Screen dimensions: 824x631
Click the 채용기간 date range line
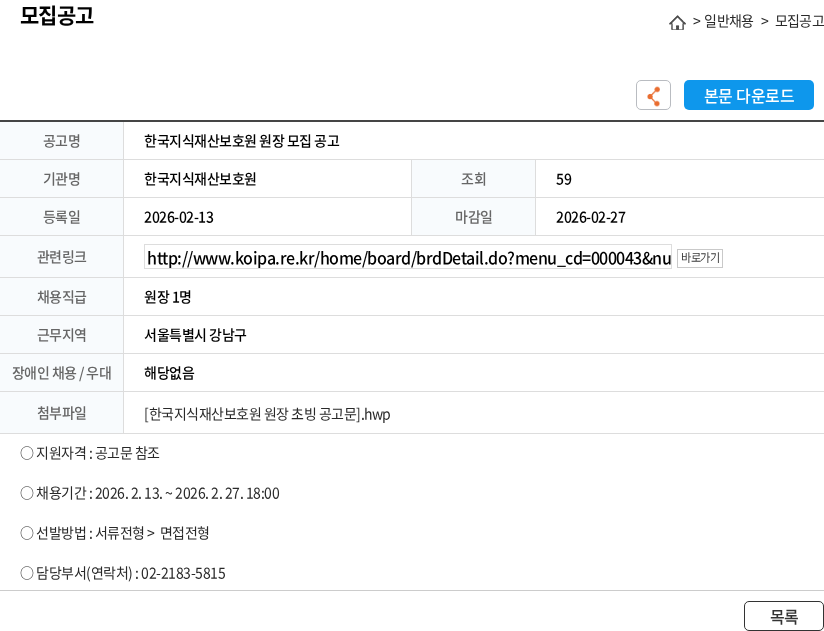(x=150, y=493)
